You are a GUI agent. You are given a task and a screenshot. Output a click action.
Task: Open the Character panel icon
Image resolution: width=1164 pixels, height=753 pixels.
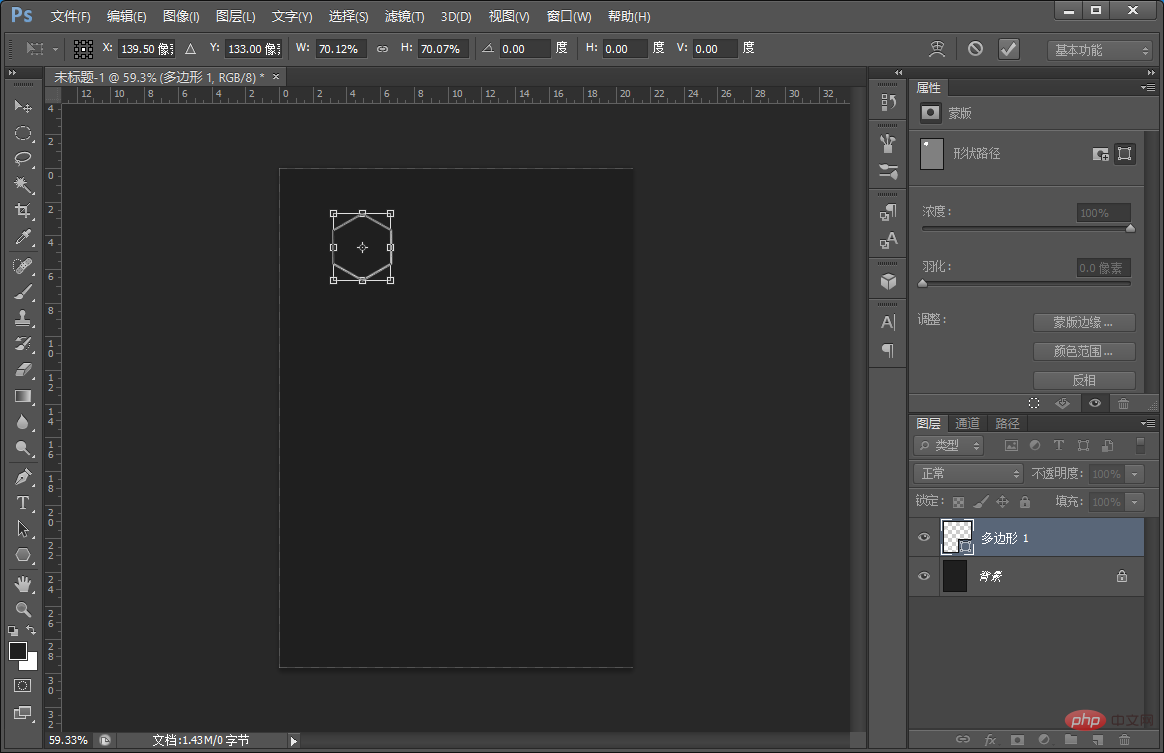point(888,322)
